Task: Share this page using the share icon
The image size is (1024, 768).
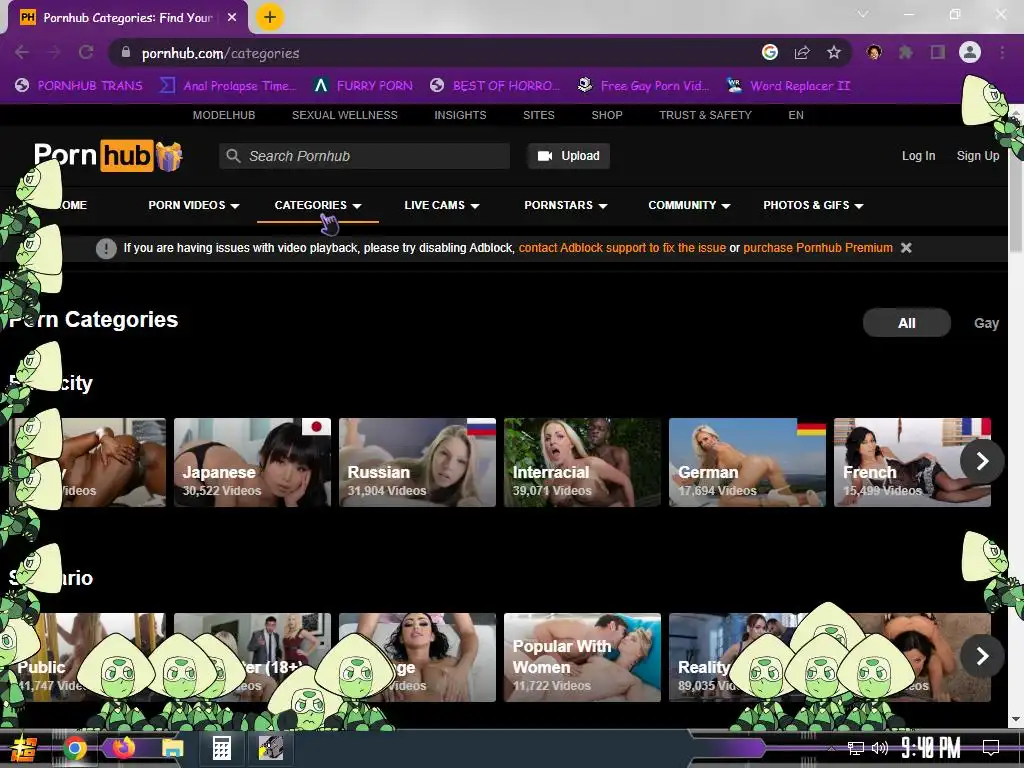Action: click(802, 52)
